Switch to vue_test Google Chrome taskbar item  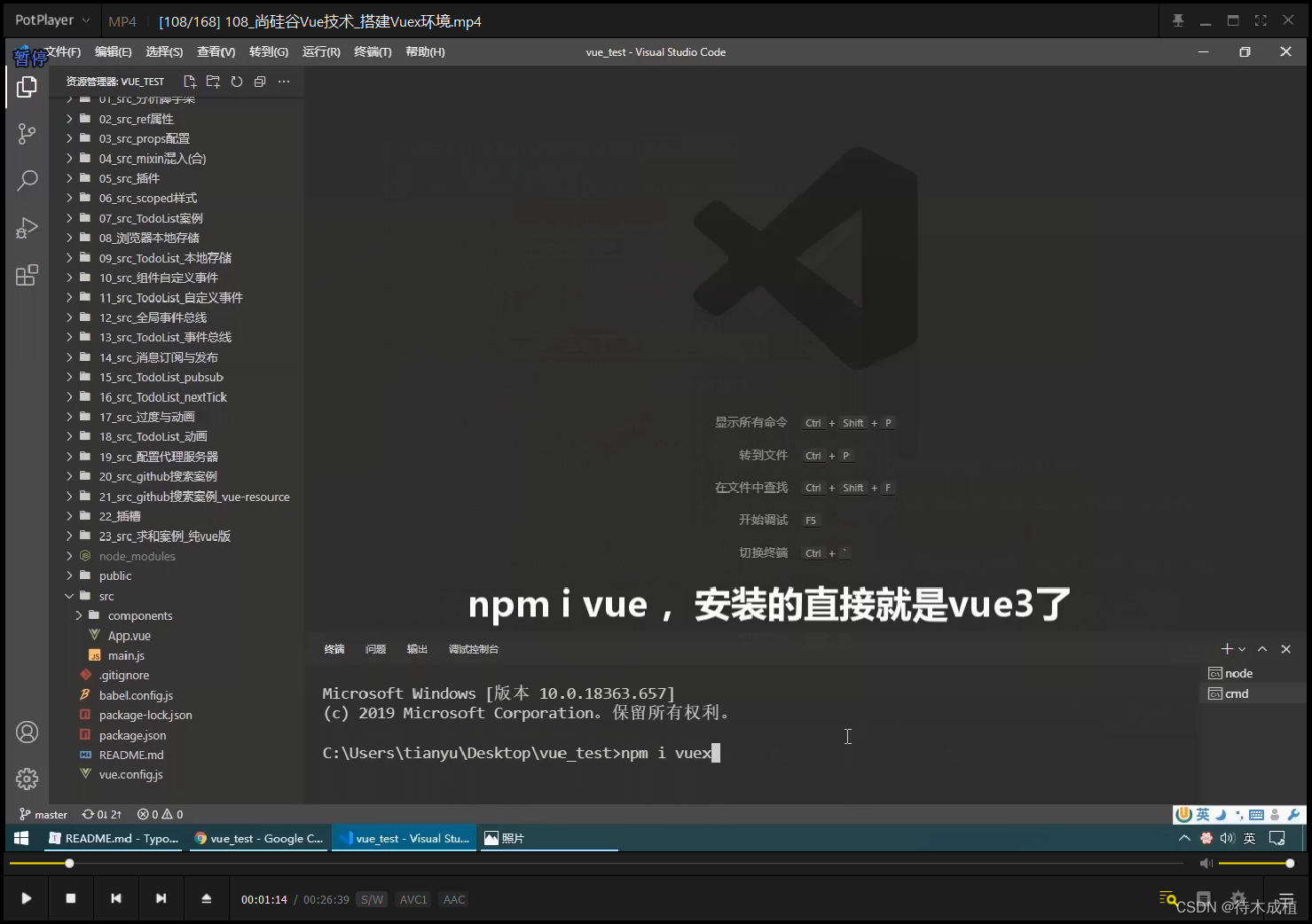[x=258, y=838]
